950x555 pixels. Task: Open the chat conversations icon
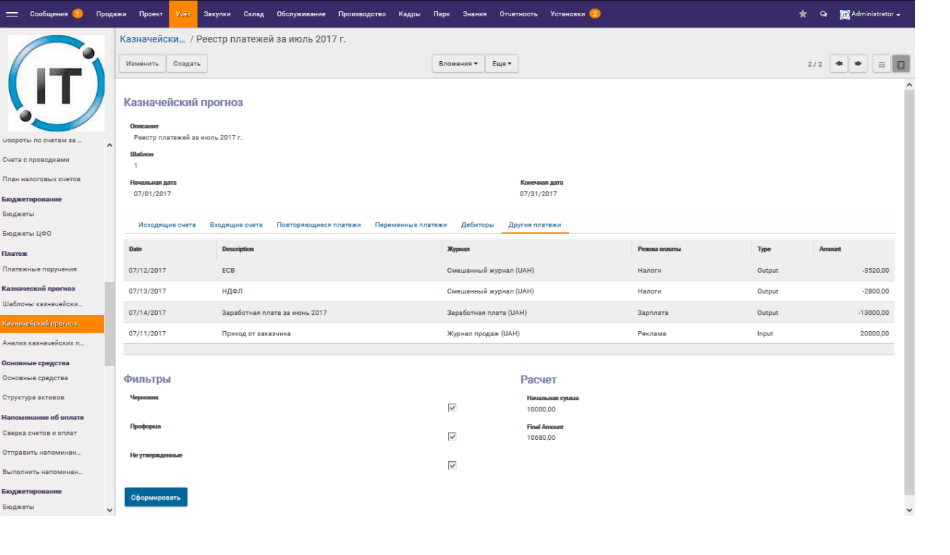tap(823, 14)
